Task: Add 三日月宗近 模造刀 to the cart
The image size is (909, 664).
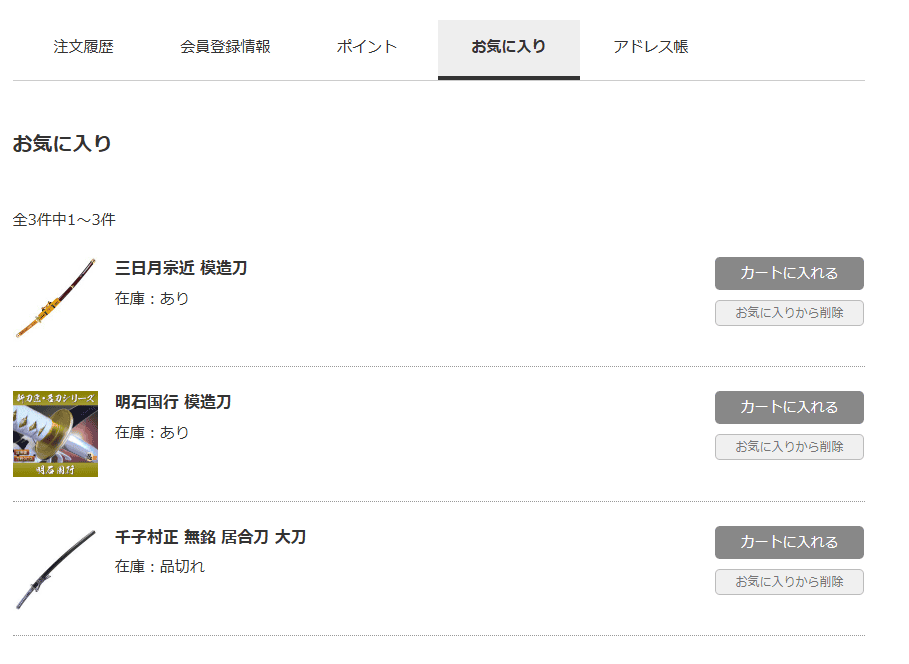Action: click(789, 273)
